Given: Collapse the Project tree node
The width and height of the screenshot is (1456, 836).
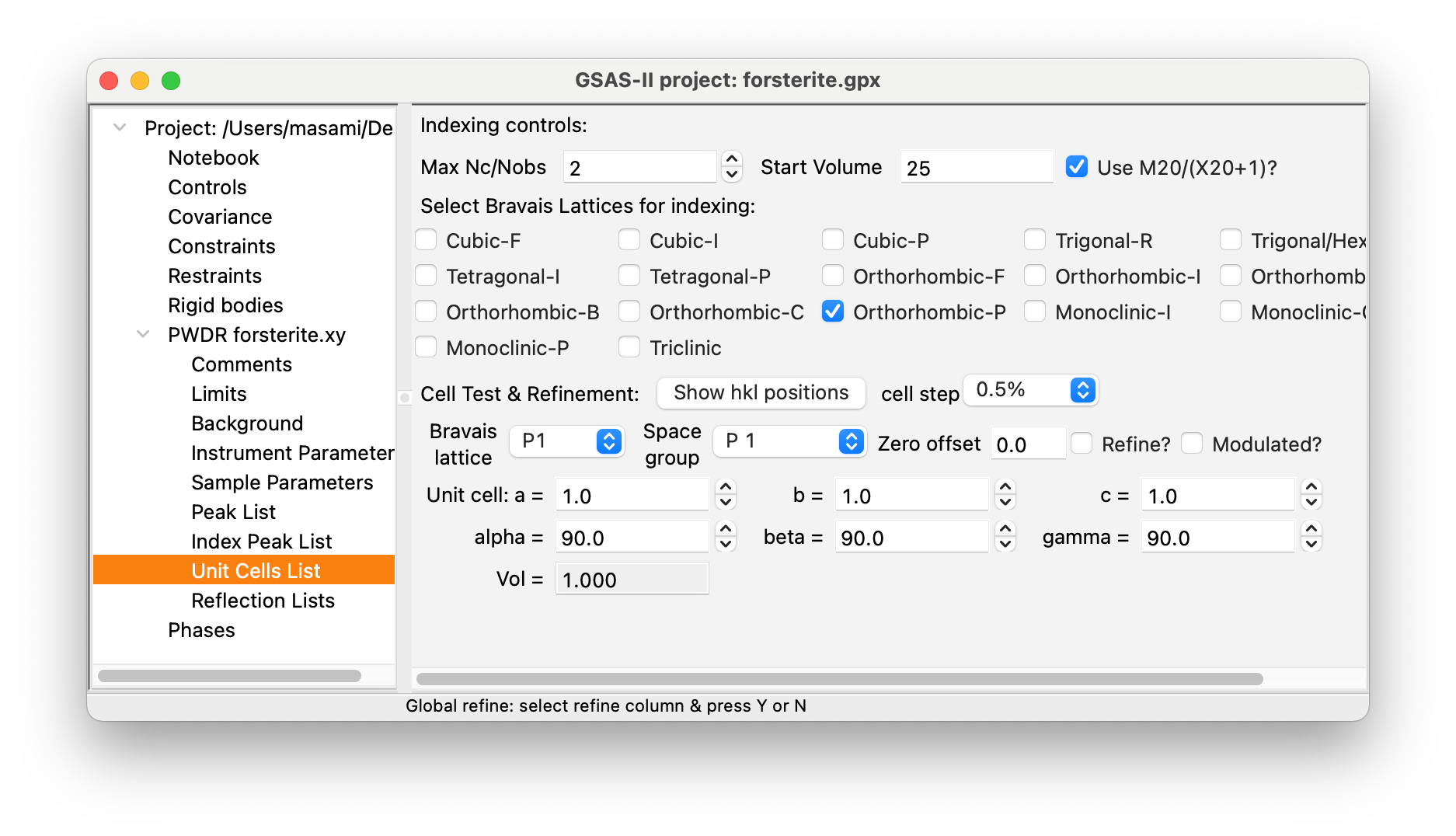Looking at the screenshot, I should pyautogui.click(x=120, y=127).
